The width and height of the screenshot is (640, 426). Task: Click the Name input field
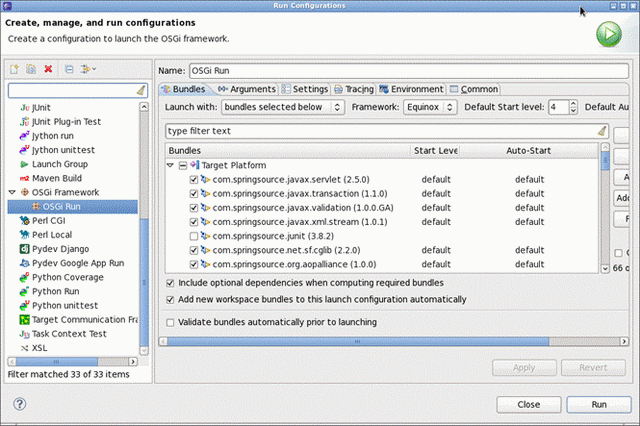point(409,71)
